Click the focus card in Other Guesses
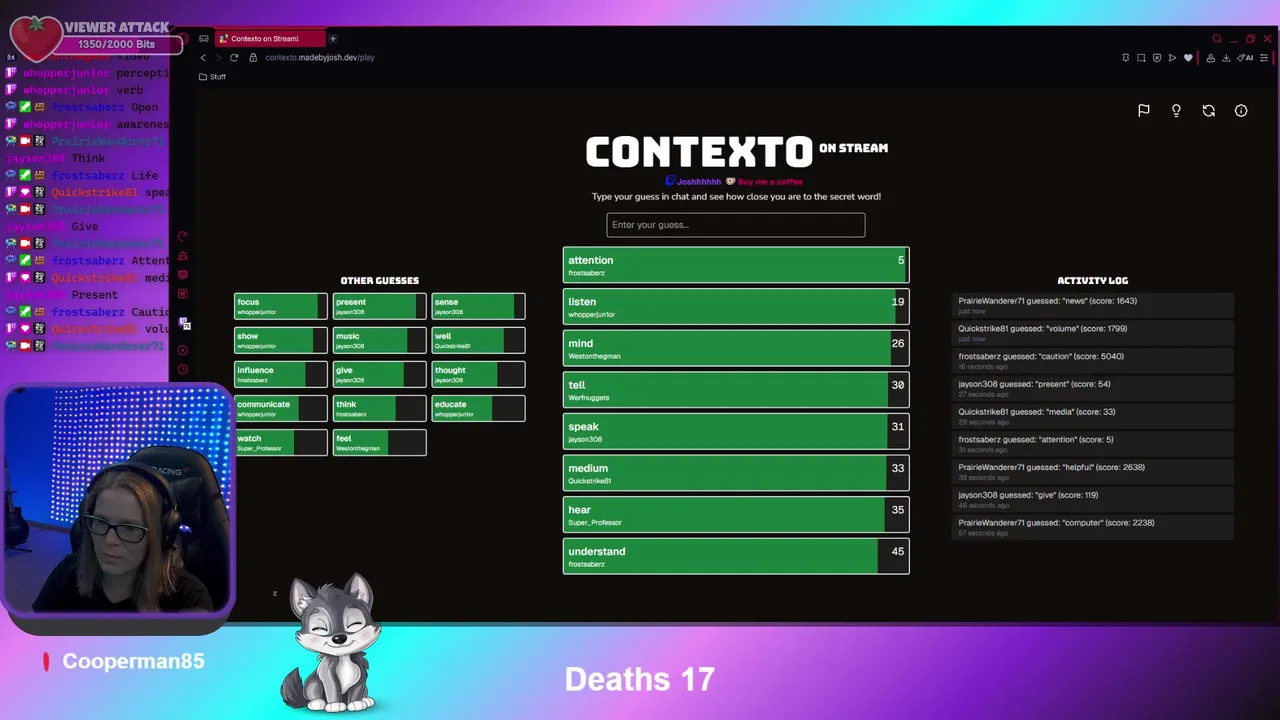 point(281,306)
